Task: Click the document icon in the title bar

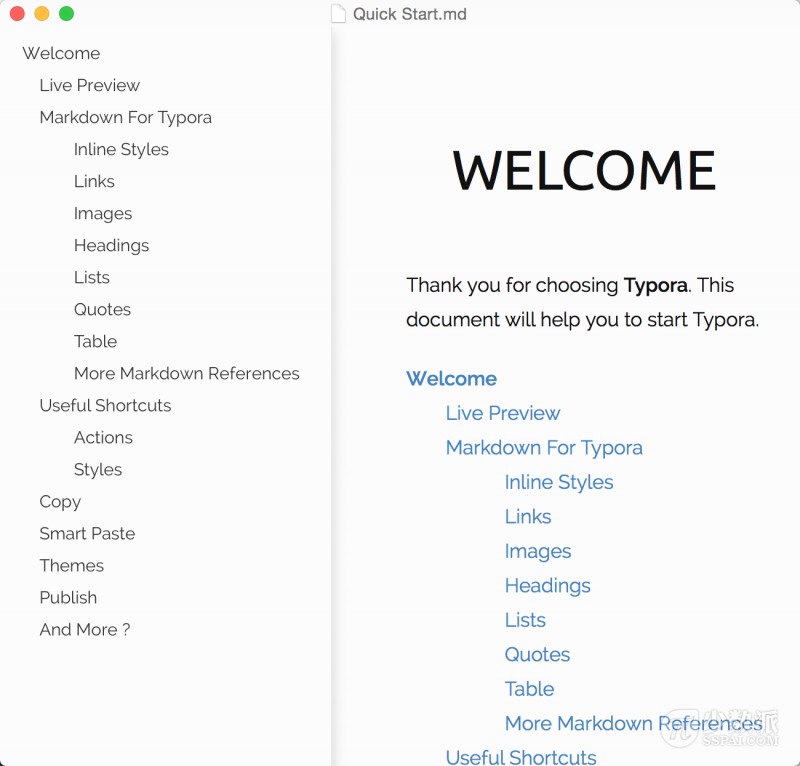Action: [x=338, y=14]
